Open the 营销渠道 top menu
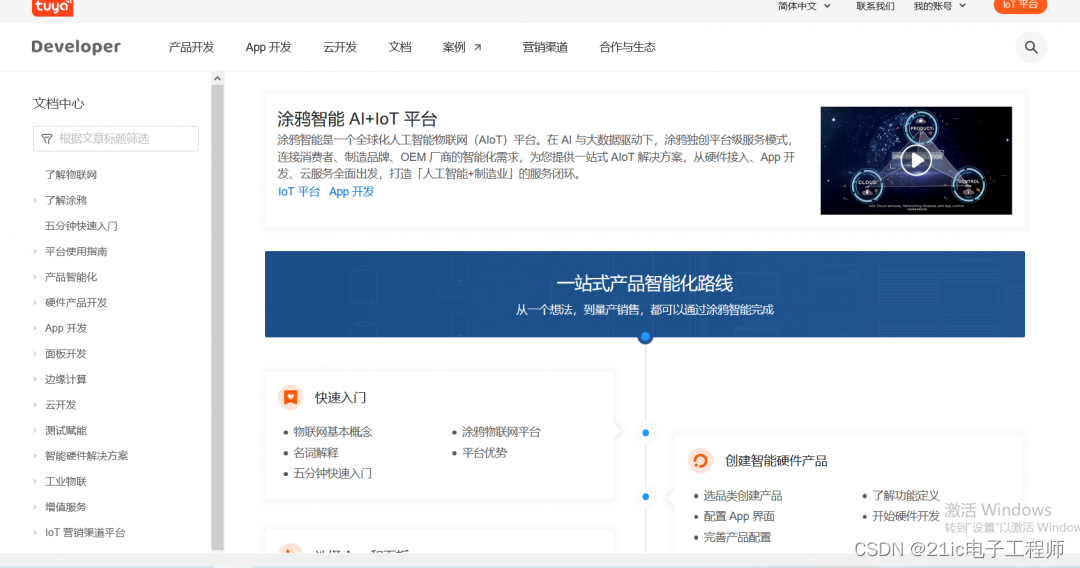Image resolution: width=1080 pixels, height=568 pixels. pyautogui.click(x=545, y=48)
